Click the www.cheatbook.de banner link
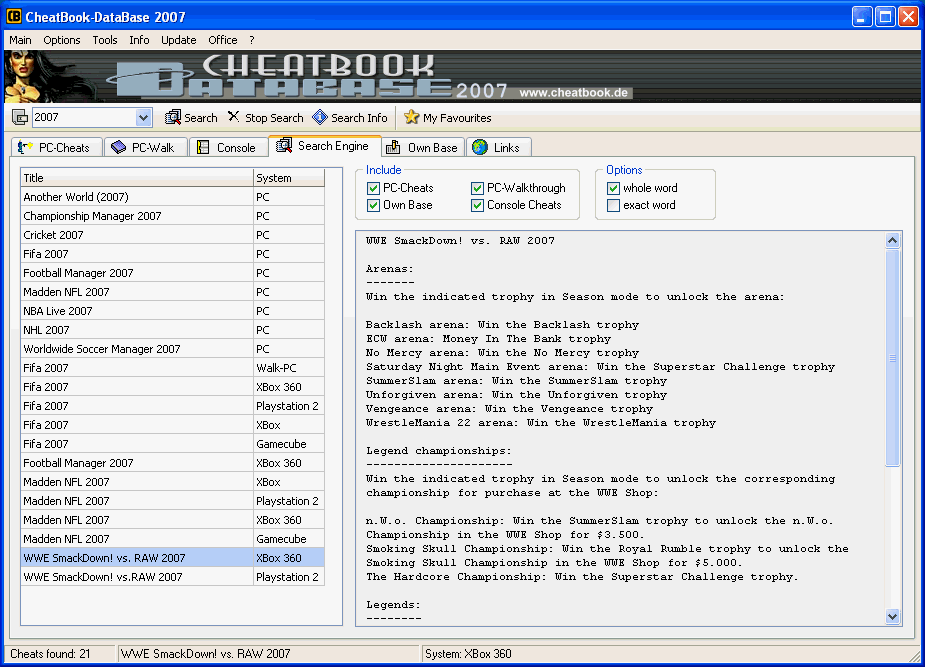925x667 pixels. (x=573, y=93)
